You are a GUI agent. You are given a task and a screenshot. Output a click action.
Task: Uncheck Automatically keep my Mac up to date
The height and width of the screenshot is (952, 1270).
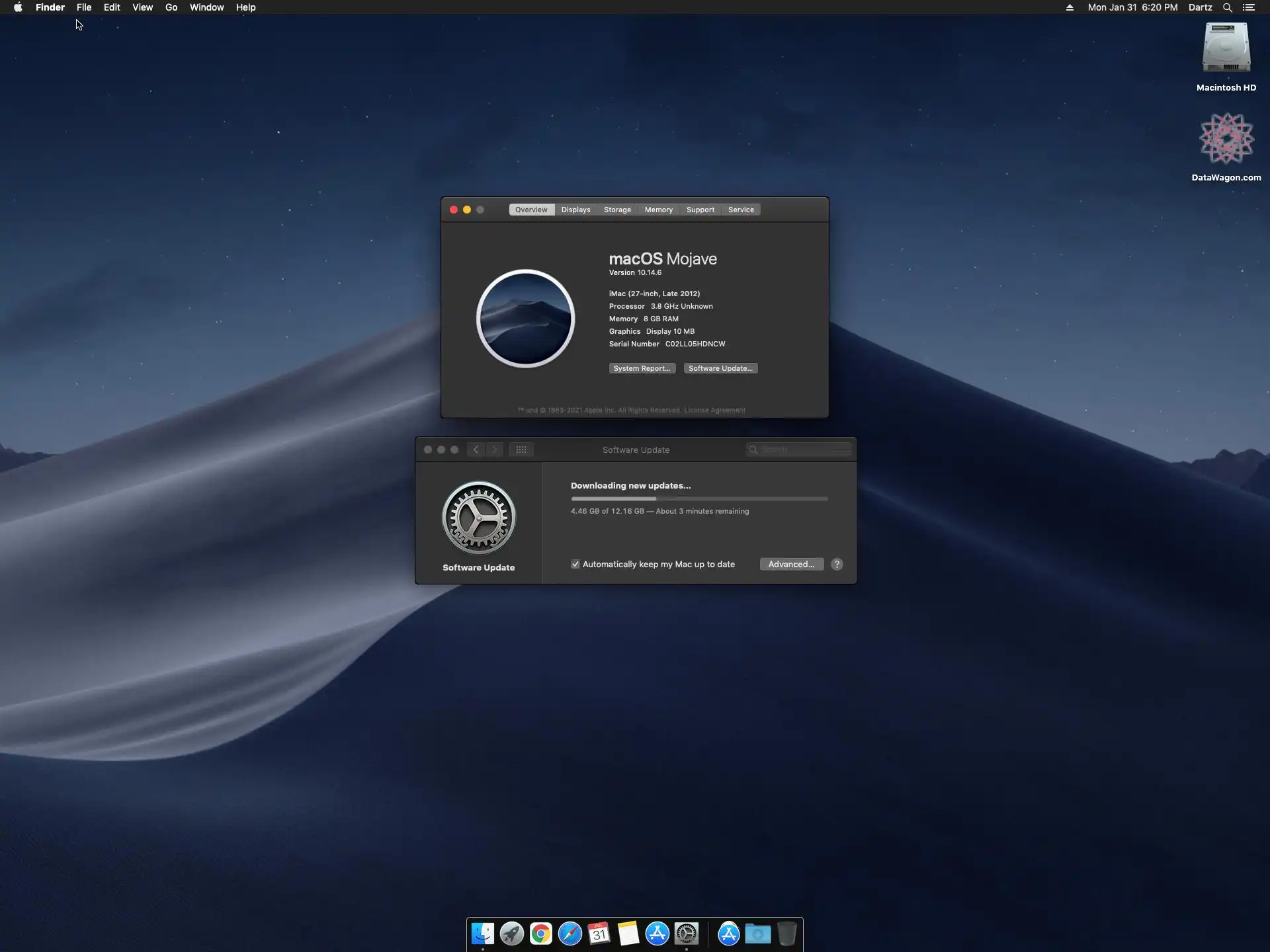(575, 564)
